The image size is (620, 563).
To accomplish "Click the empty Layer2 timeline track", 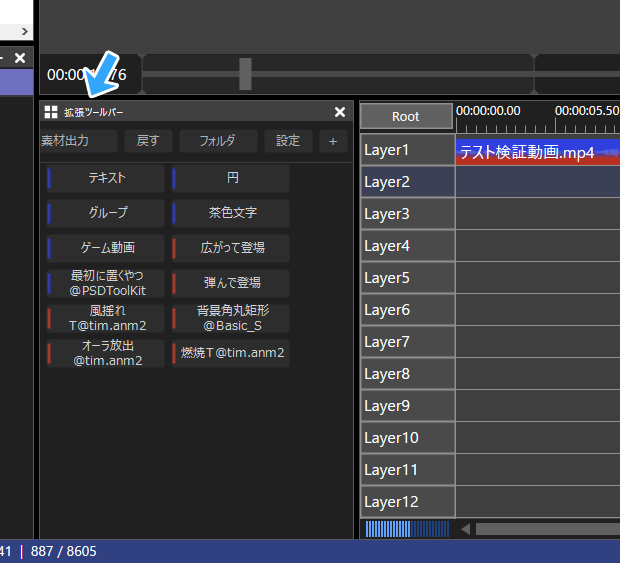I will click(x=538, y=182).
